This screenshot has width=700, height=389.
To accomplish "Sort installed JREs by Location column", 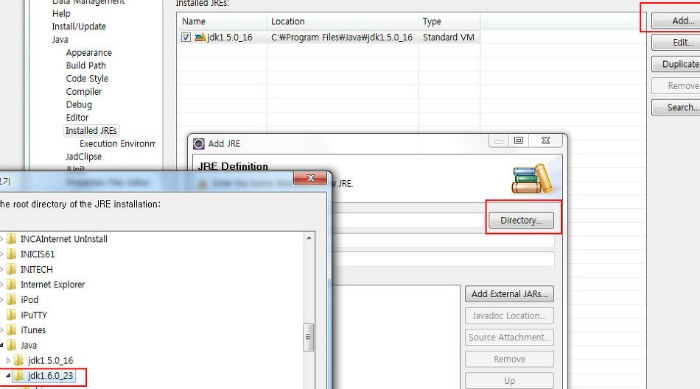I will tap(342, 21).
